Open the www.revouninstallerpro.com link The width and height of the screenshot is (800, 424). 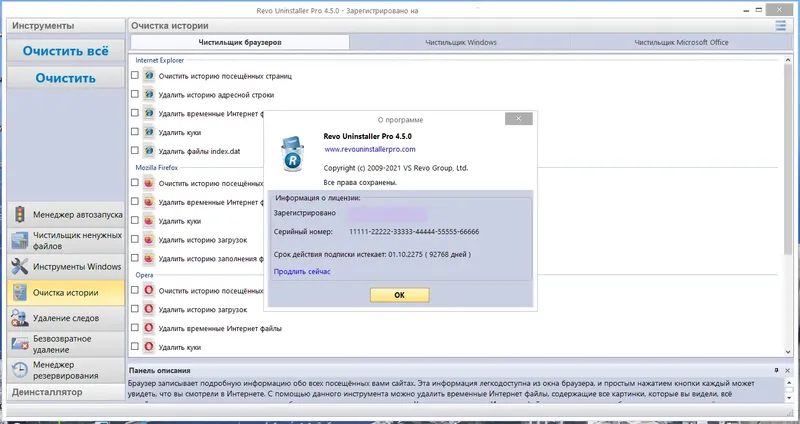click(370, 149)
